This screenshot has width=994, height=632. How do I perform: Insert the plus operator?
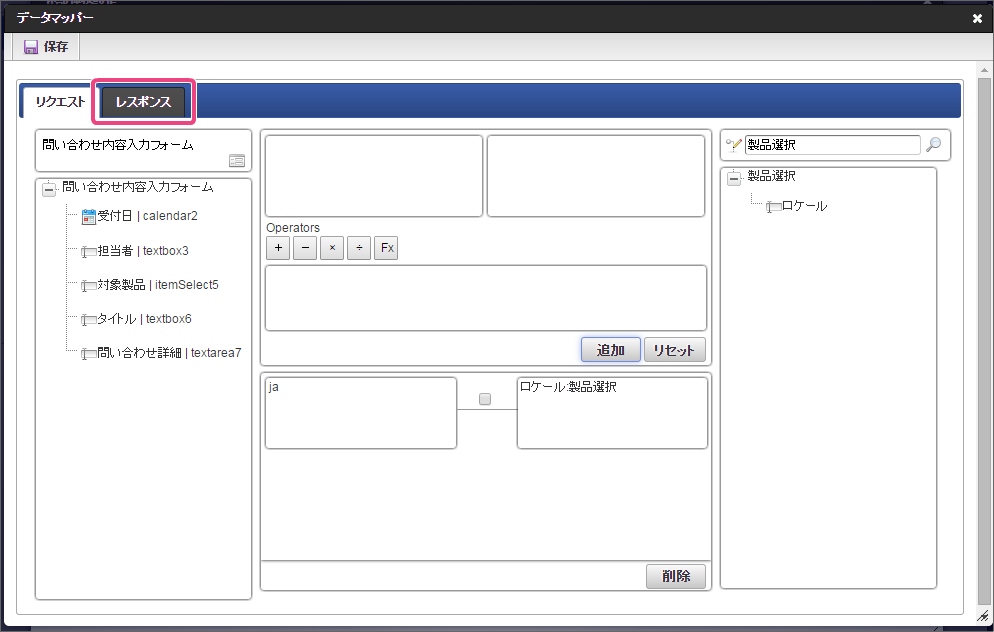[278, 248]
